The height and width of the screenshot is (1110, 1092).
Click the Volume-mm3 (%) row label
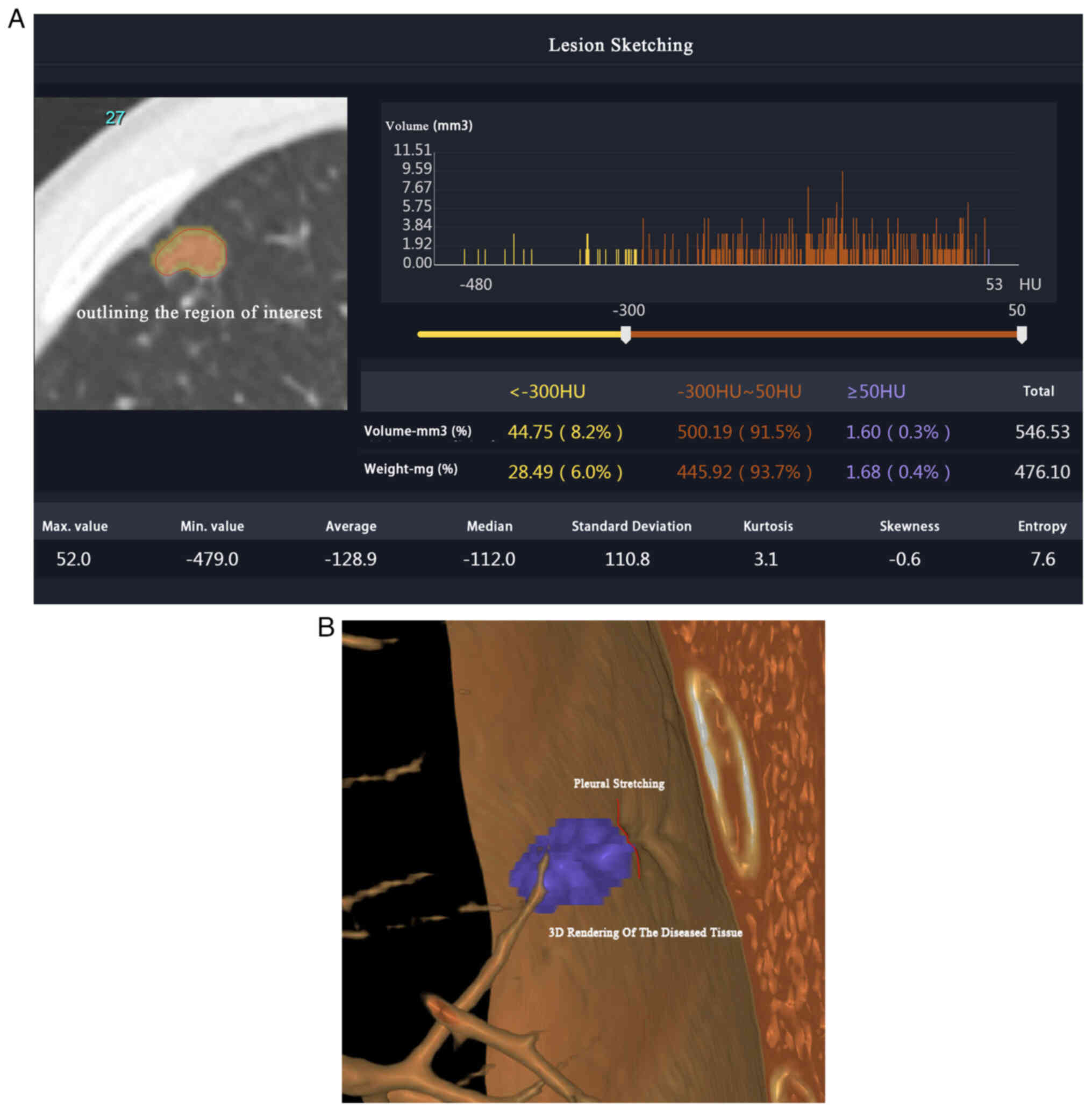418,431
